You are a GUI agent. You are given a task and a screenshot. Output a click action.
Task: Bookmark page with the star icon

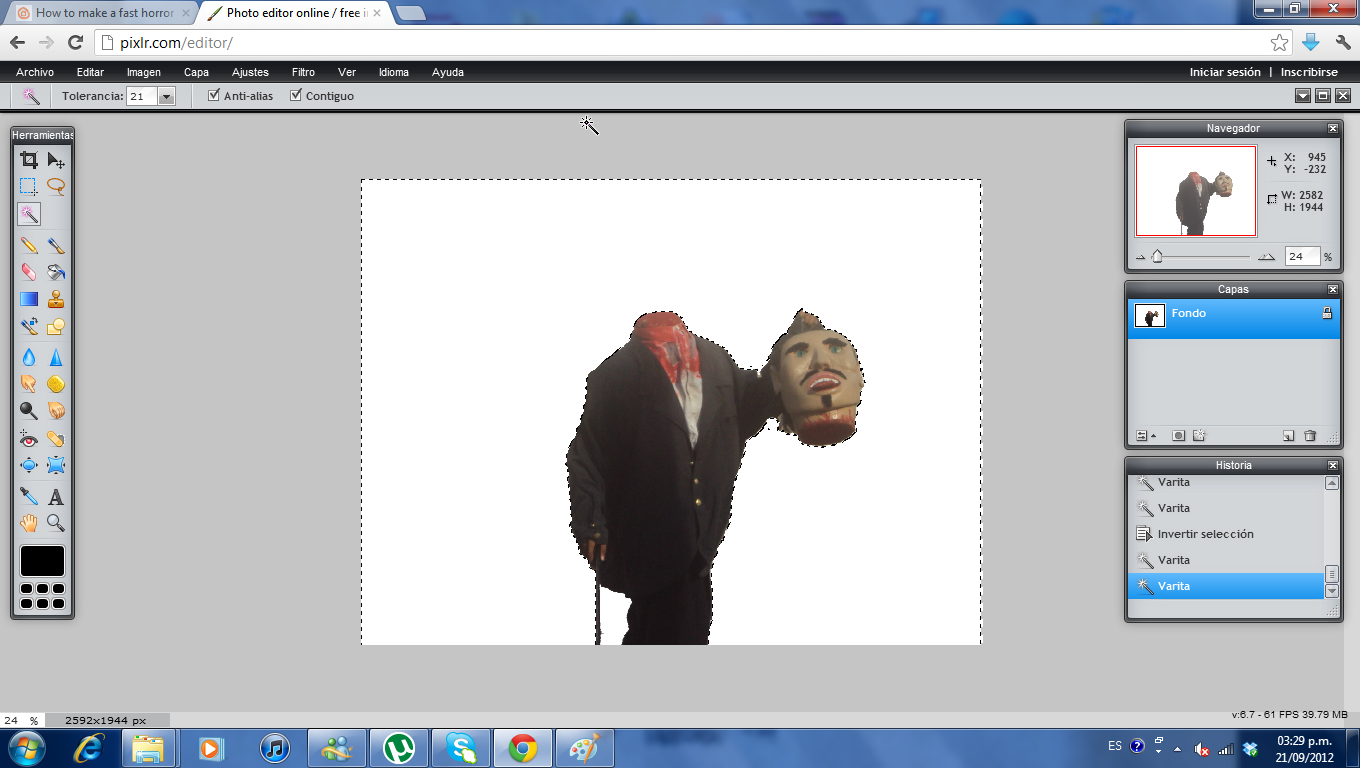[1280, 42]
